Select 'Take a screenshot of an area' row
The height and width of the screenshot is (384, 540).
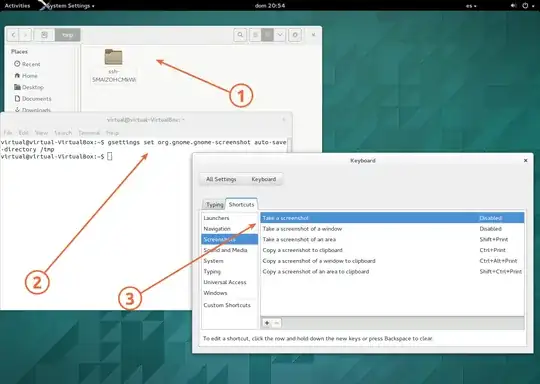tap(392, 239)
